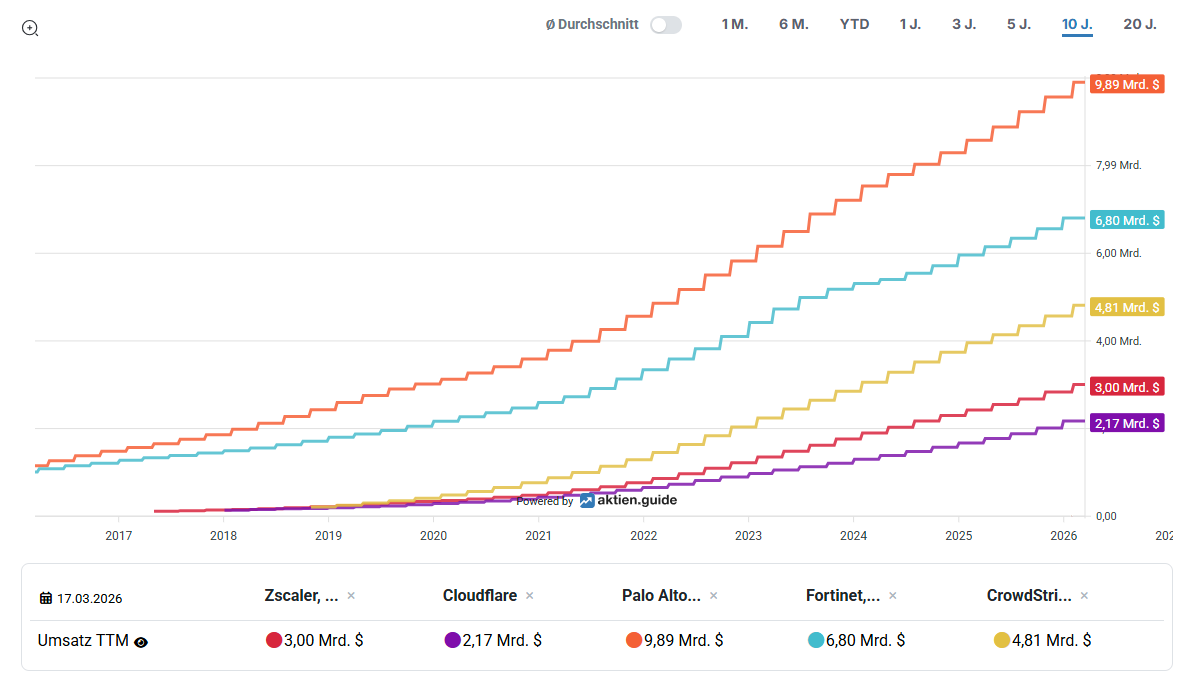Switch to the 6 M. range
Viewport: 1187px width, 680px height.
tap(793, 24)
